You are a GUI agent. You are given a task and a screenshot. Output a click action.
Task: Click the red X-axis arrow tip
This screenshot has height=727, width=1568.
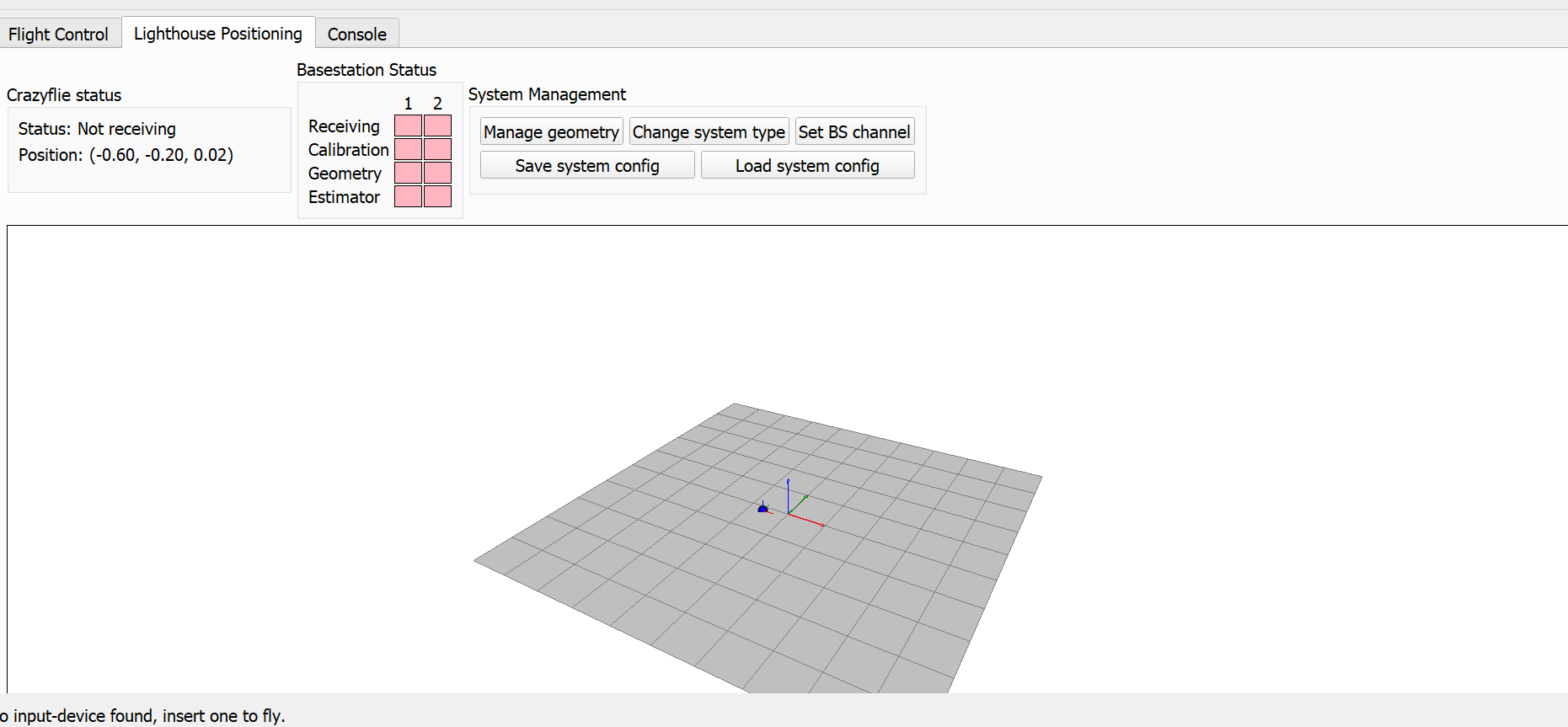click(822, 526)
